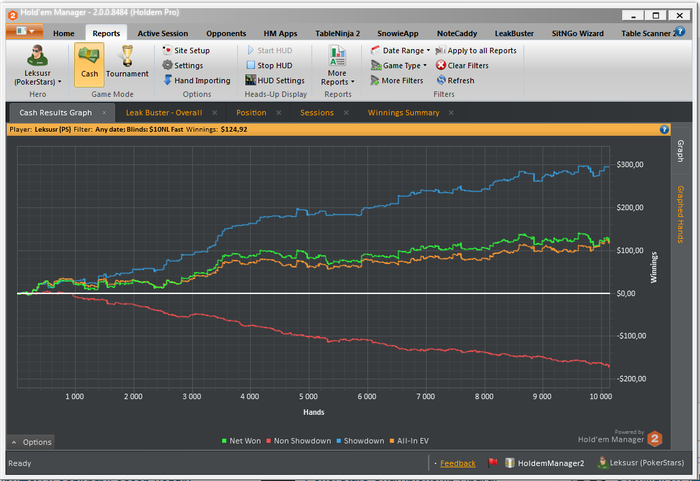Select Cash game mode
The width and height of the screenshot is (700, 481).
pyautogui.click(x=89, y=64)
